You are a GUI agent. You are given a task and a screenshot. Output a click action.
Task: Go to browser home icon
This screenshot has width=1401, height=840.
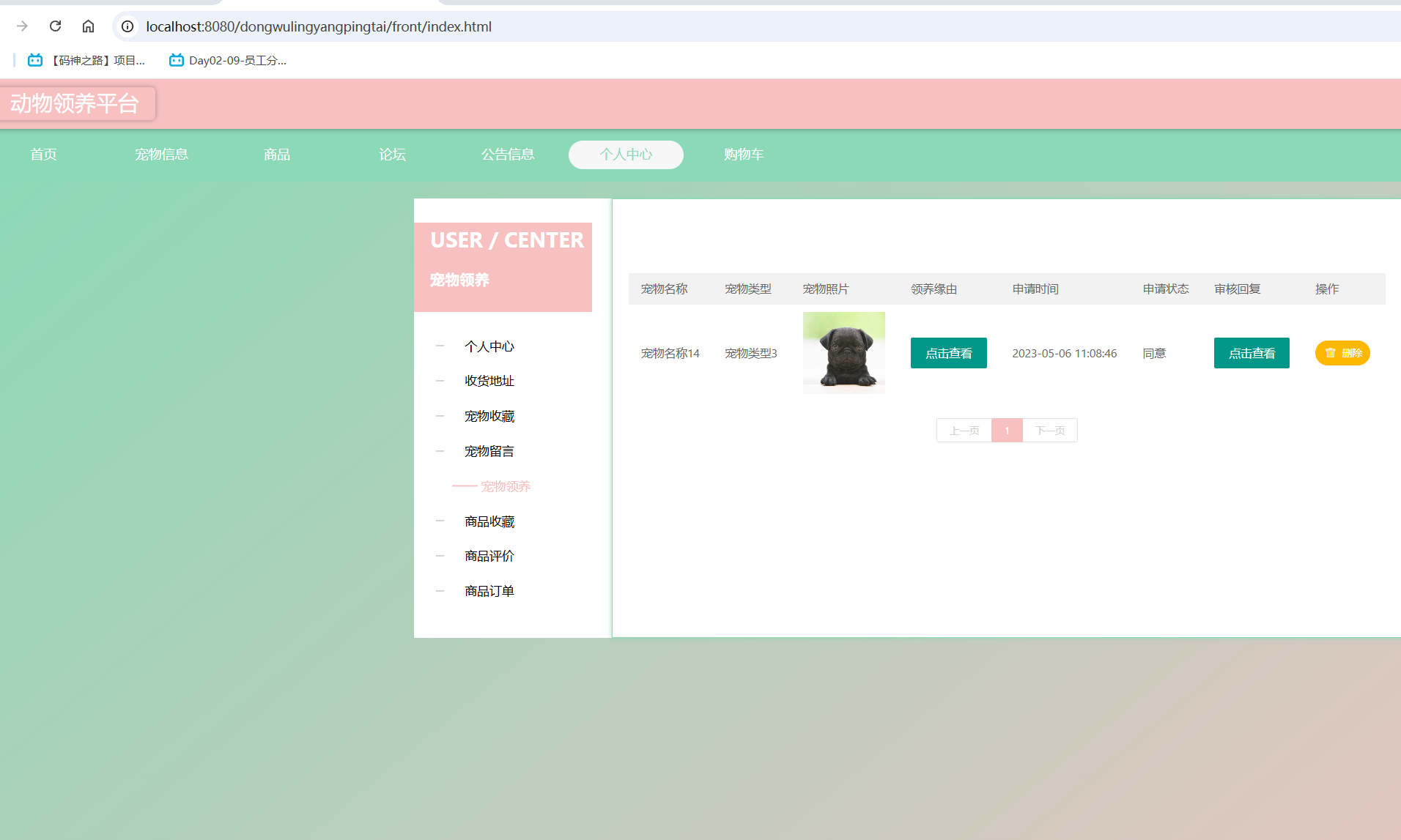[88, 26]
